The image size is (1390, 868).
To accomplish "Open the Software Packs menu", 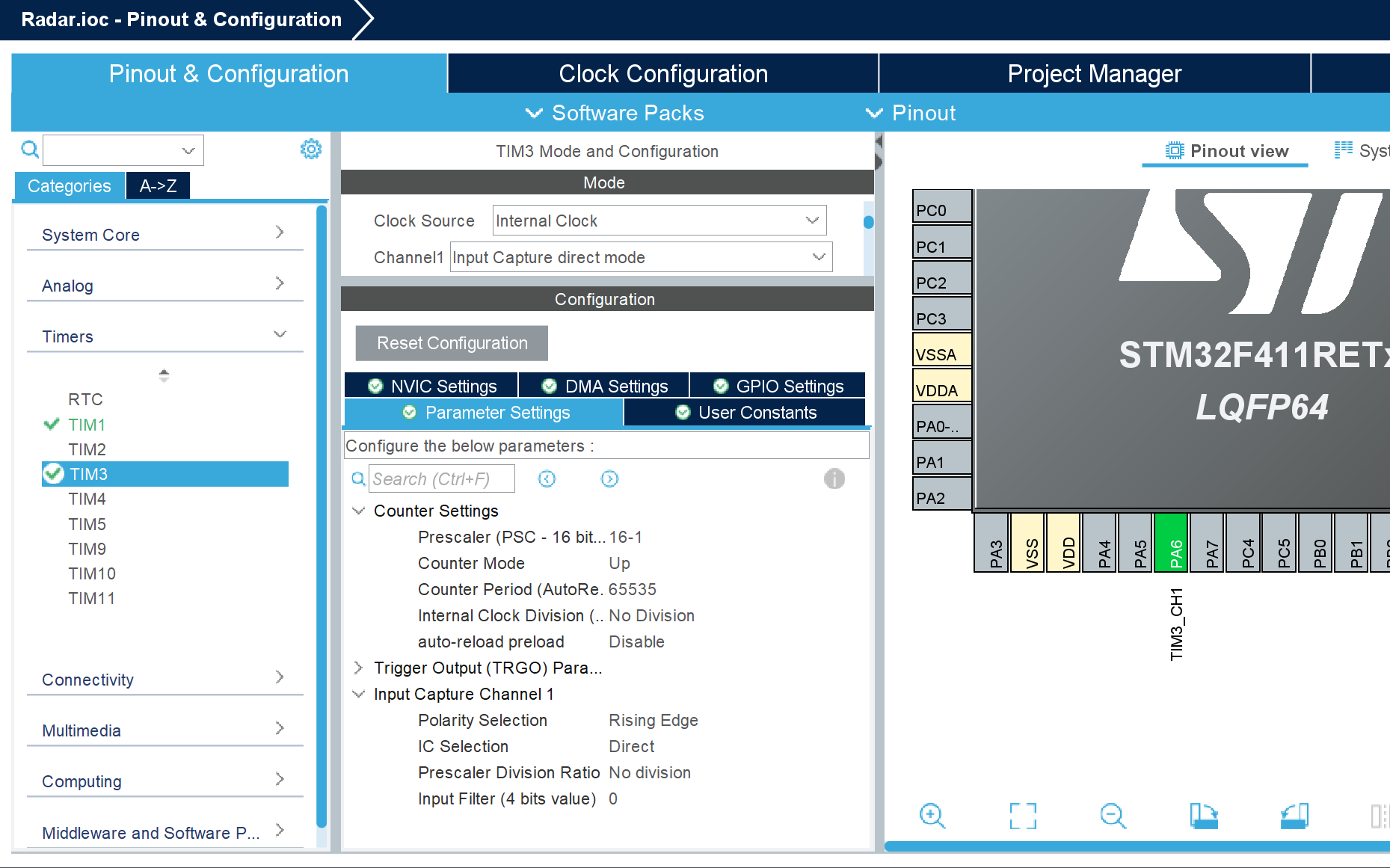I will pyautogui.click(x=615, y=113).
